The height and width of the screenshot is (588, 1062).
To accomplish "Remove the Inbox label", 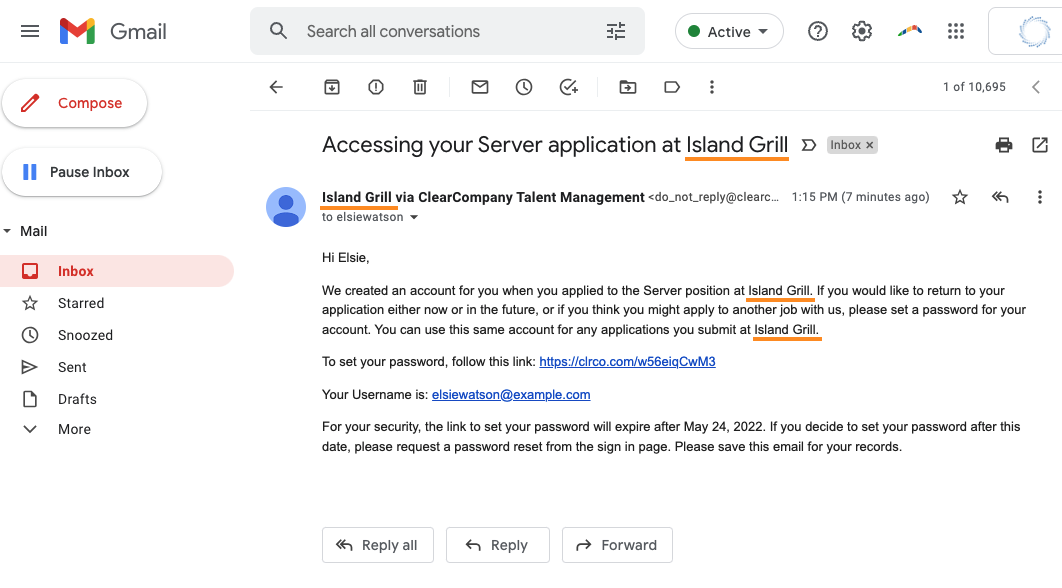I will coord(870,145).
